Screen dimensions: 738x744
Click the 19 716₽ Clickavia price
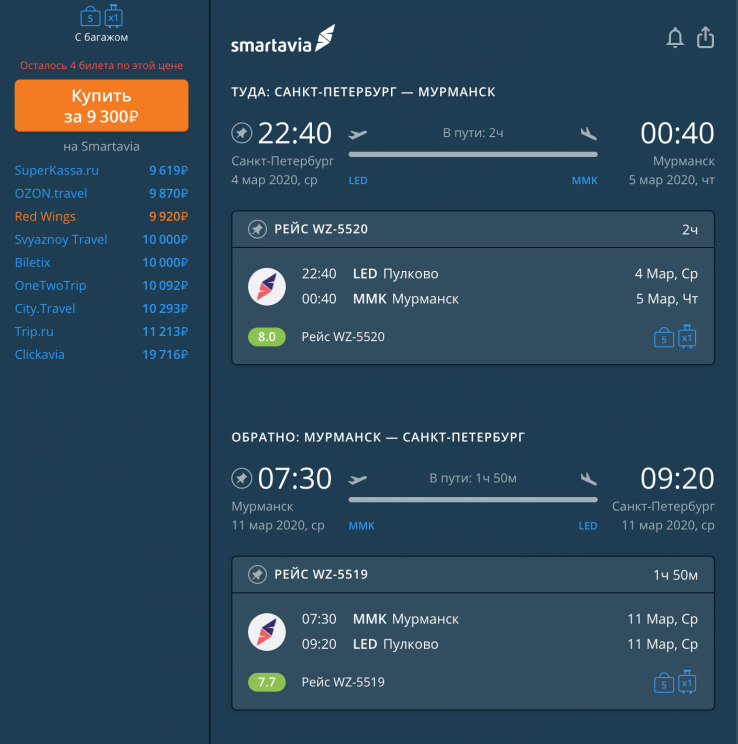pos(165,354)
